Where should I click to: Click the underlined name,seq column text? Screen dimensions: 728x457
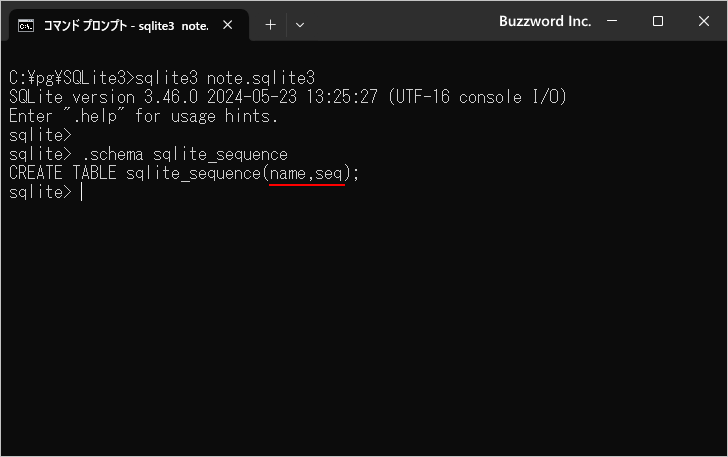[x=307, y=174]
